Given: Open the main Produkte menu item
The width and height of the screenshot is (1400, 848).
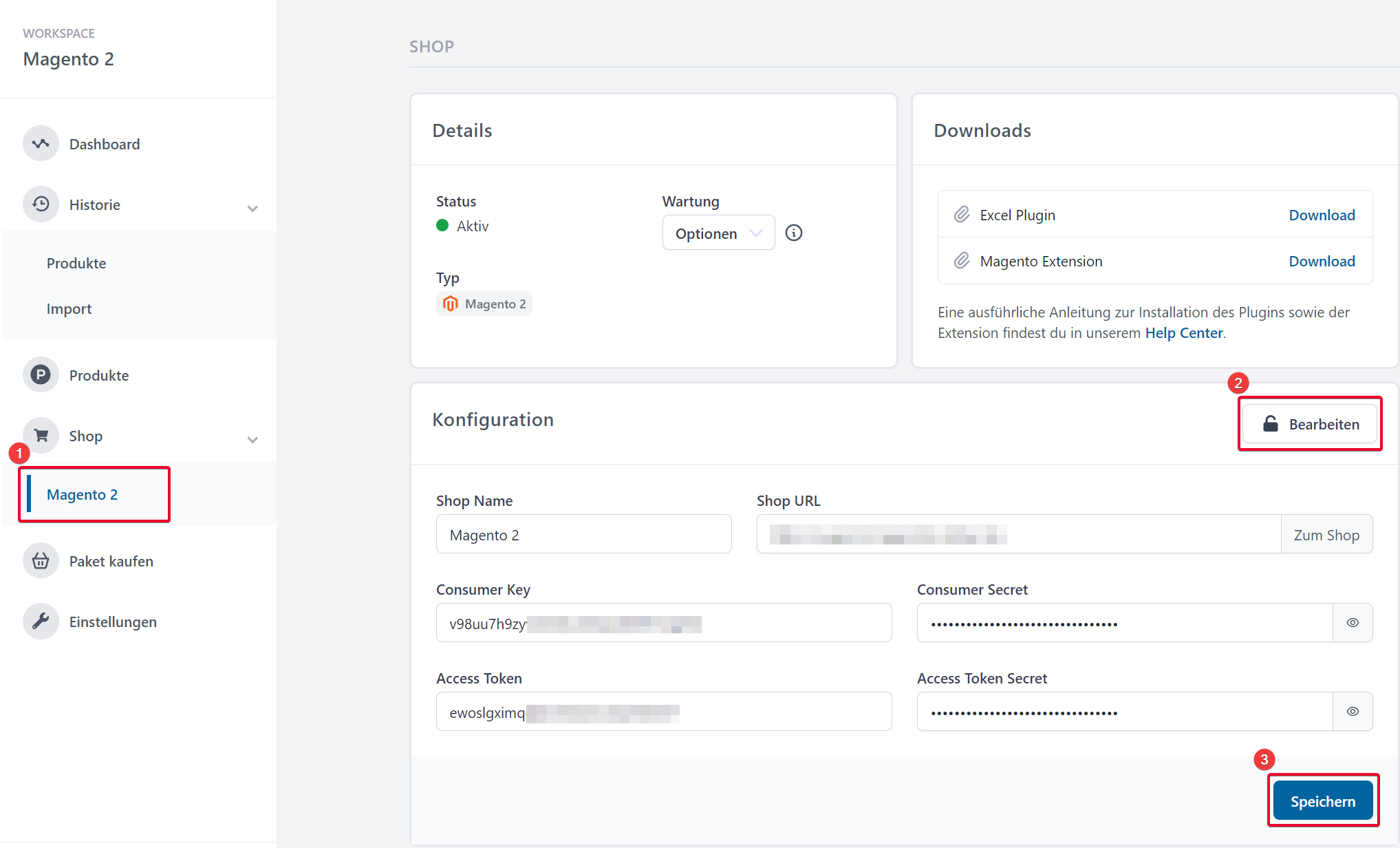Looking at the screenshot, I should coord(99,375).
